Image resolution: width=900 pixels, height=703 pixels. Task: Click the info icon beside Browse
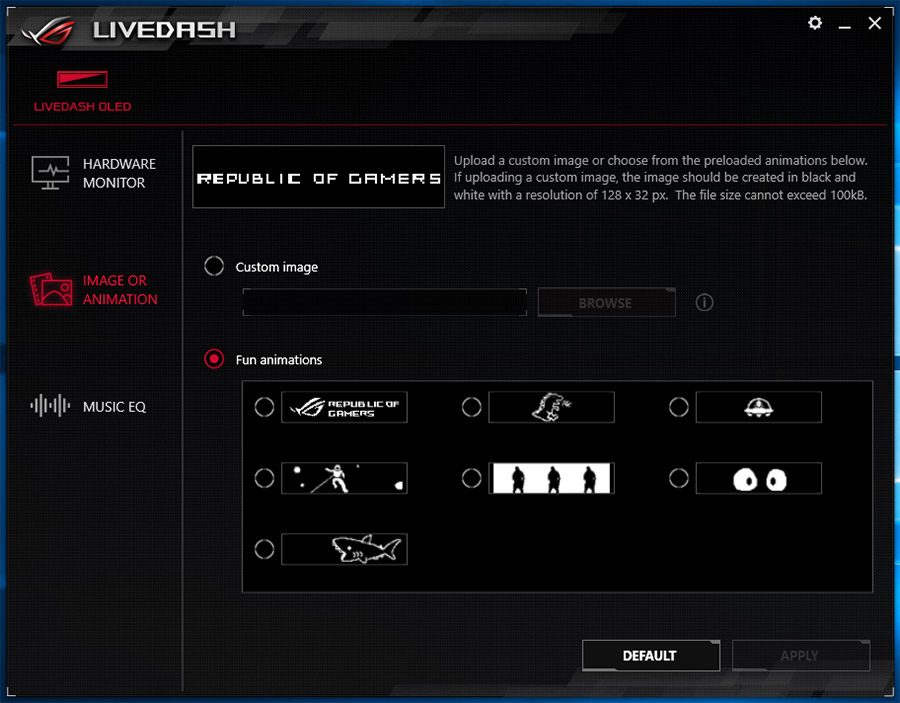tap(704, 302)
